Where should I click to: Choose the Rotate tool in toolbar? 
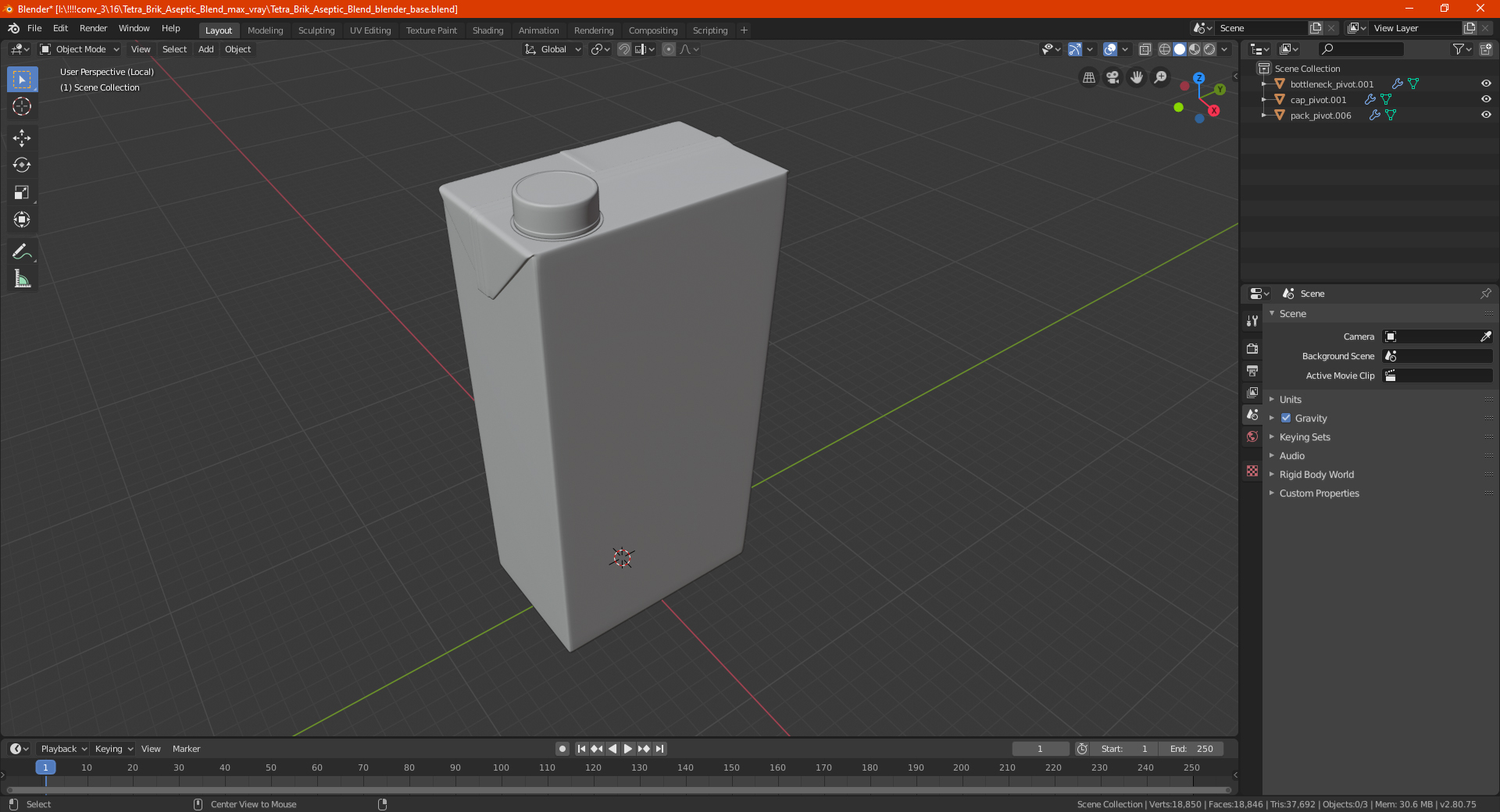point(22,165)
